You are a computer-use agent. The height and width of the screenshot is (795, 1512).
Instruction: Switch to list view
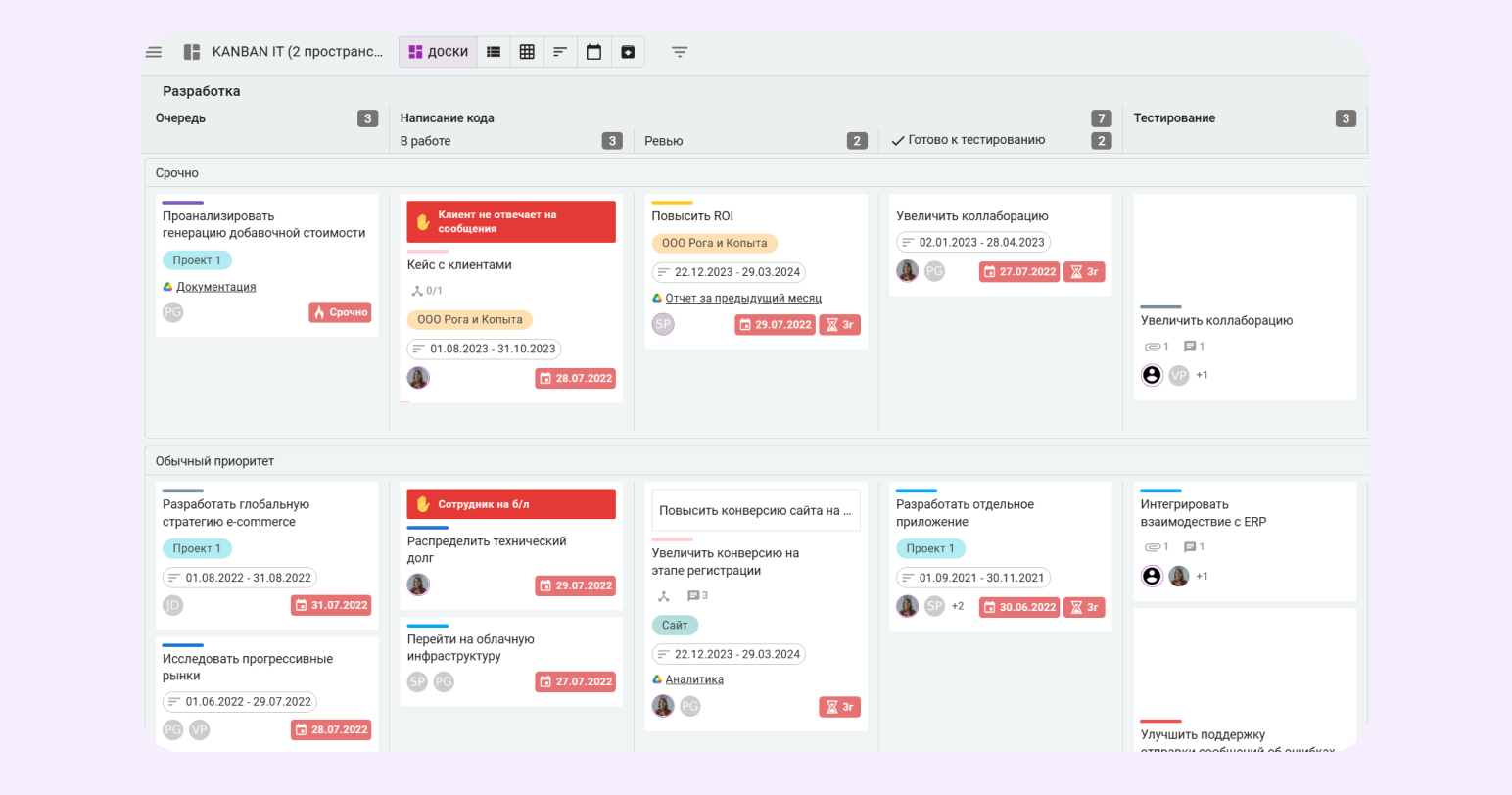click(494, 52)
